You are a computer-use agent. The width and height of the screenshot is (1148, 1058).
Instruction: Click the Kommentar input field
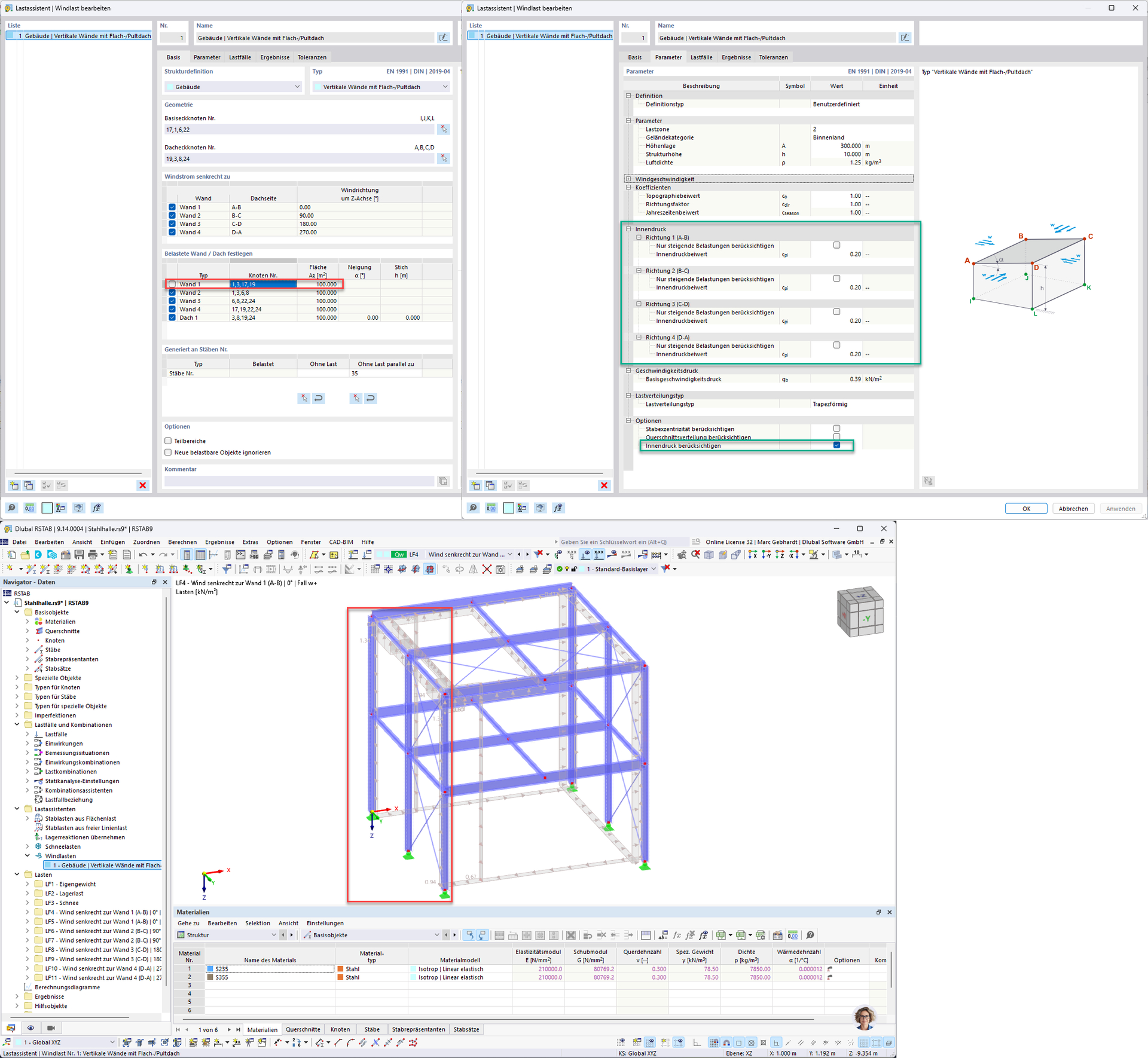pos(299,481)
